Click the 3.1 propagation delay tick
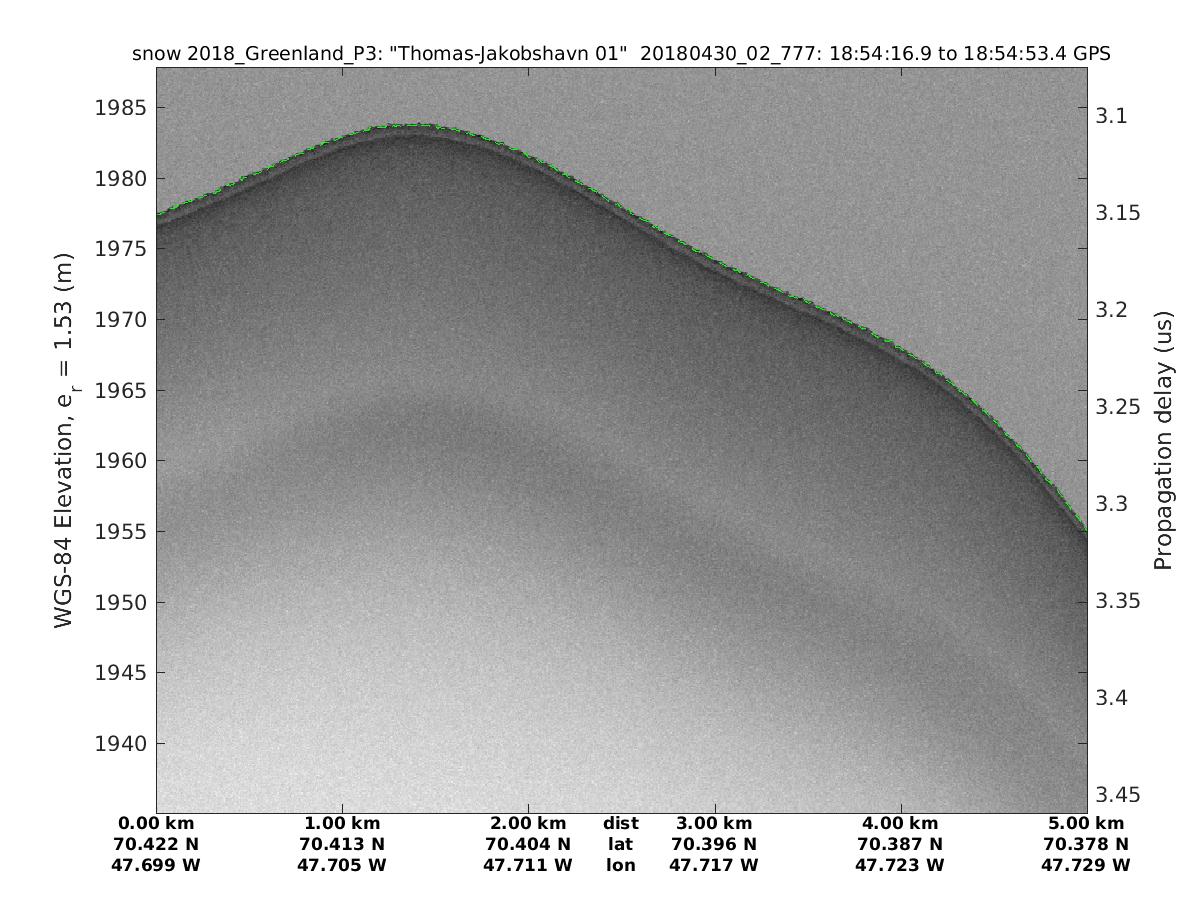The image size is (1200, 900). coord(1112,116)
